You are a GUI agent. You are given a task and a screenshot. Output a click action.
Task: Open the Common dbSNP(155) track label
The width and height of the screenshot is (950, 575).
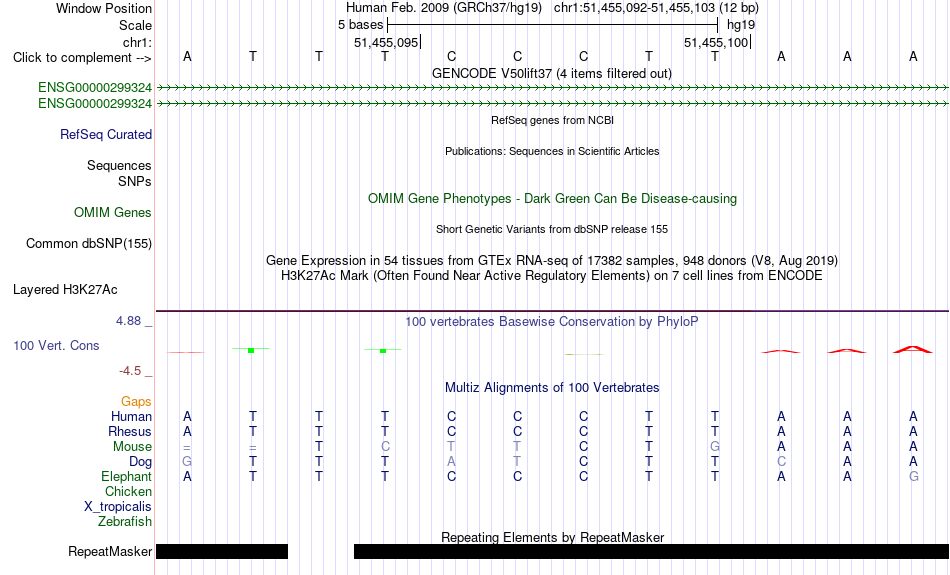88,244
